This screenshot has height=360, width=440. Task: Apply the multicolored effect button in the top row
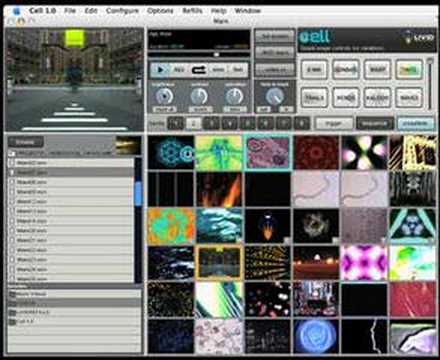click(x=409, y=70)
